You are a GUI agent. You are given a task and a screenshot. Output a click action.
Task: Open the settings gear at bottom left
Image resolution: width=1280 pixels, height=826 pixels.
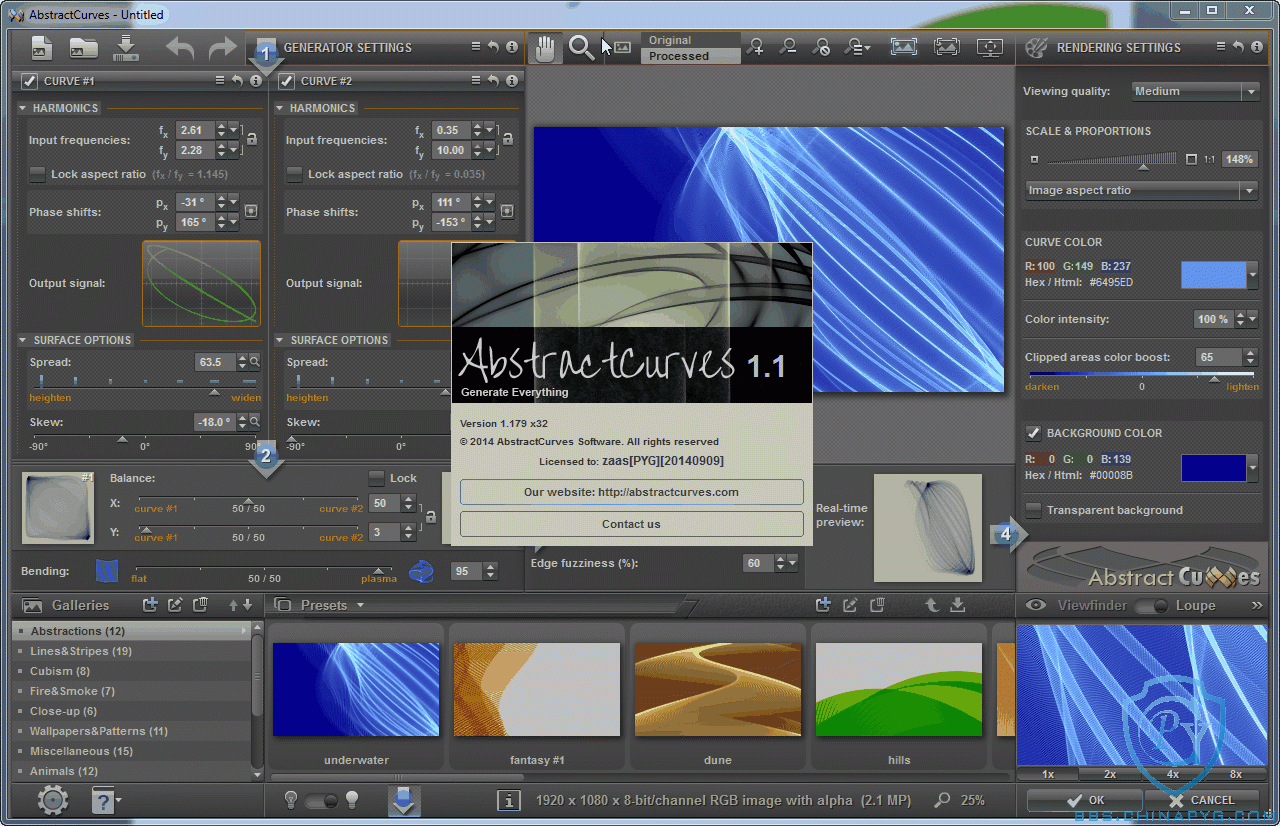tap(52, 800)
